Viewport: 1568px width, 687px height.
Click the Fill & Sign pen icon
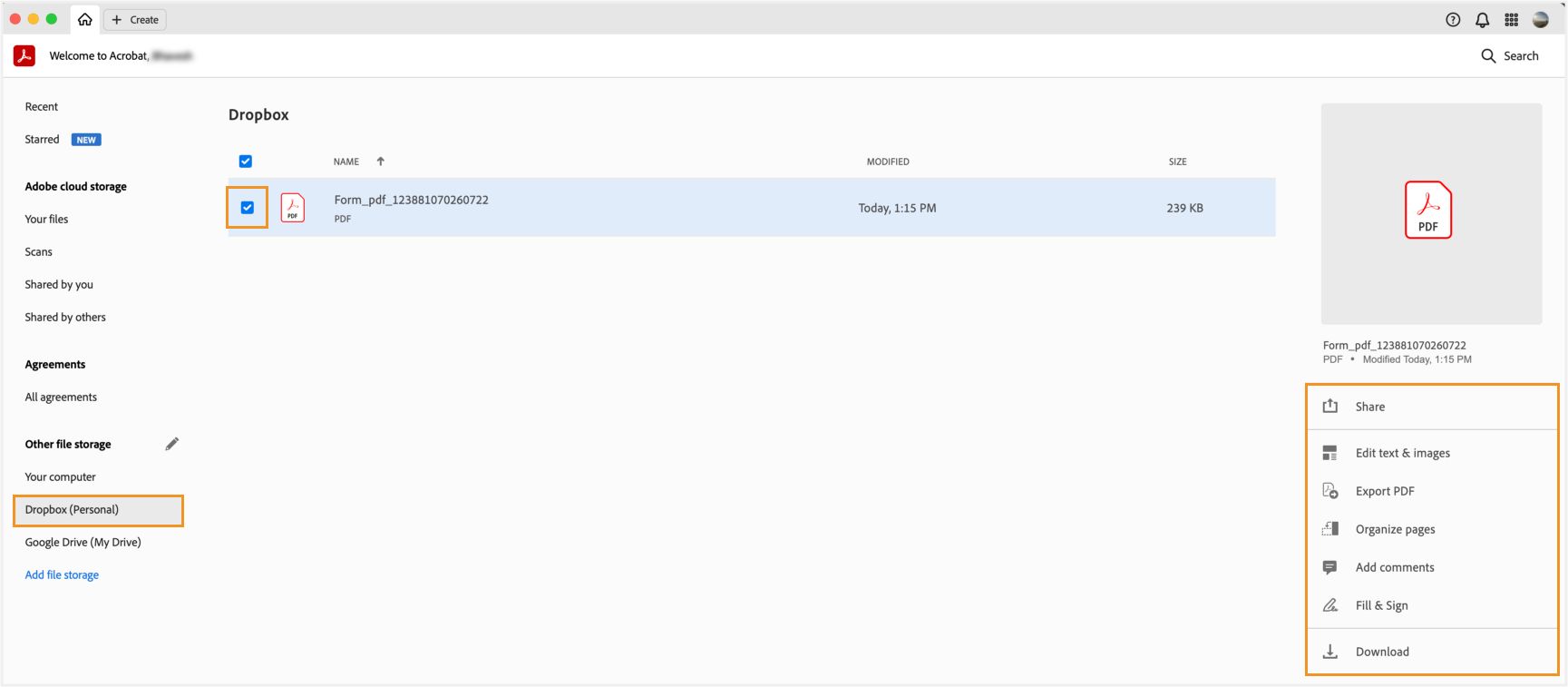(x=1330, y=605)
